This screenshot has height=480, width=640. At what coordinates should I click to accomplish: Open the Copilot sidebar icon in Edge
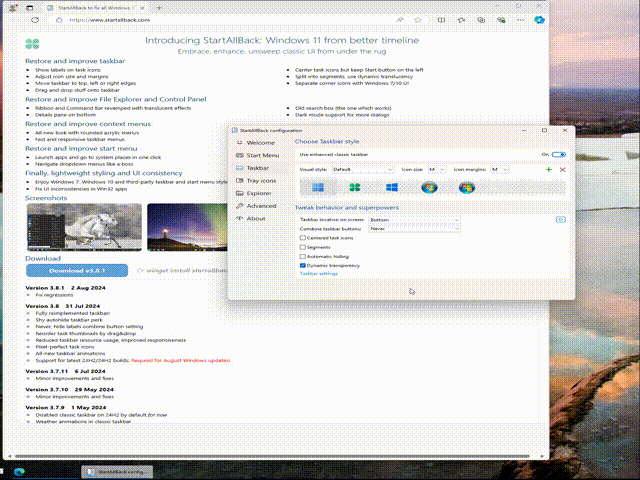539,20
